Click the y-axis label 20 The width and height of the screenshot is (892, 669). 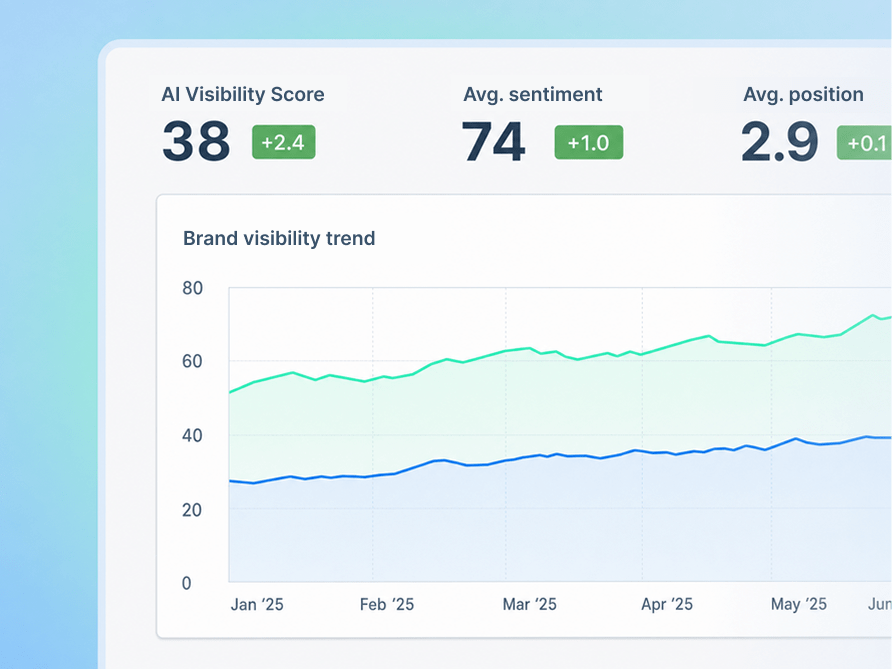[192, 510]
